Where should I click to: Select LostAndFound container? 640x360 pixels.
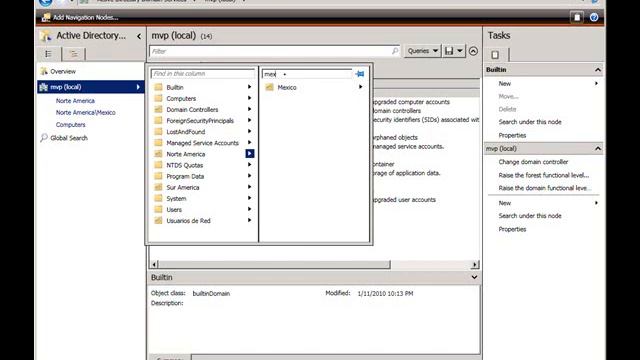(185, 132)
